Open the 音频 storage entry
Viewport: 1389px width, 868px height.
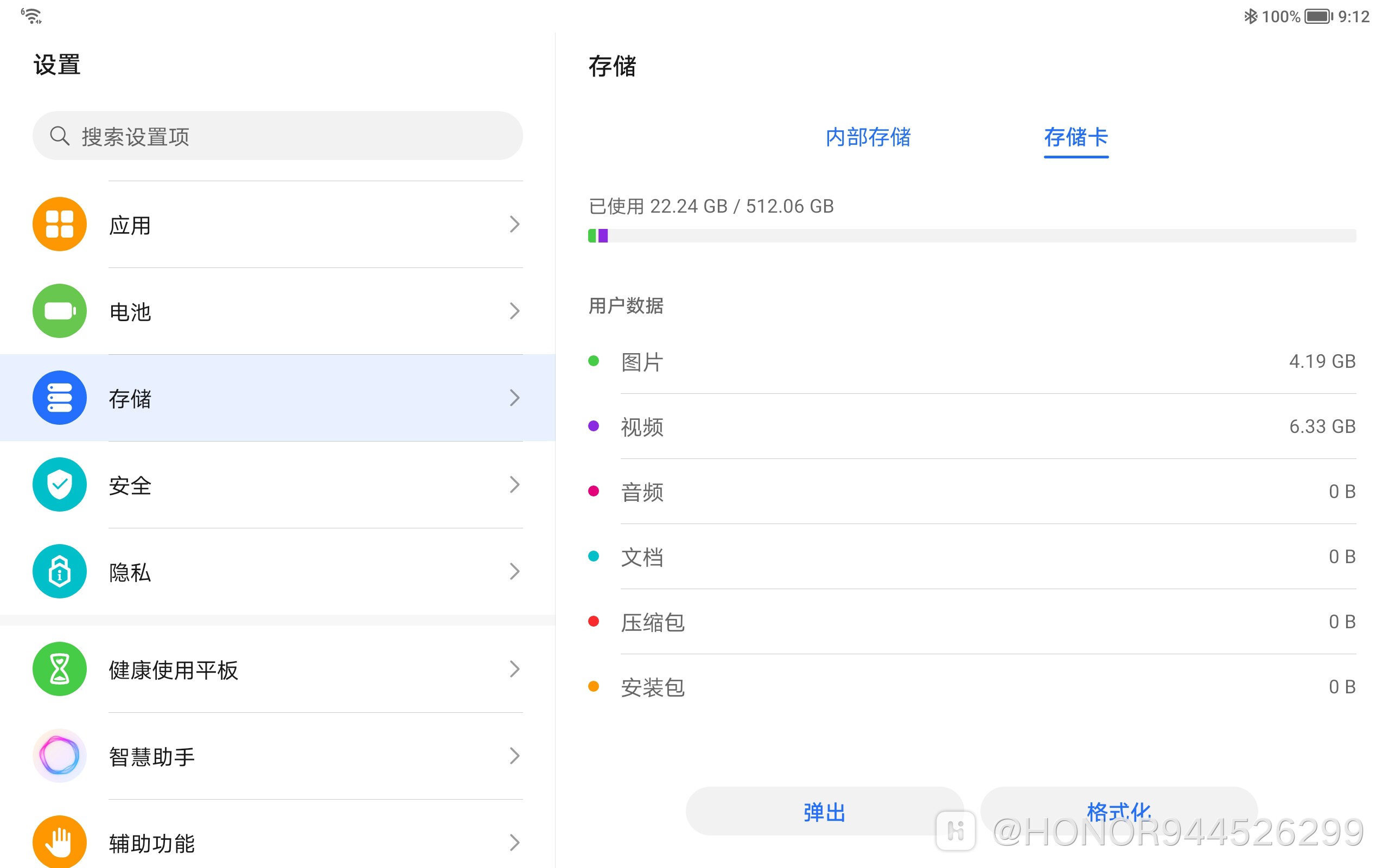click(972, 492)
